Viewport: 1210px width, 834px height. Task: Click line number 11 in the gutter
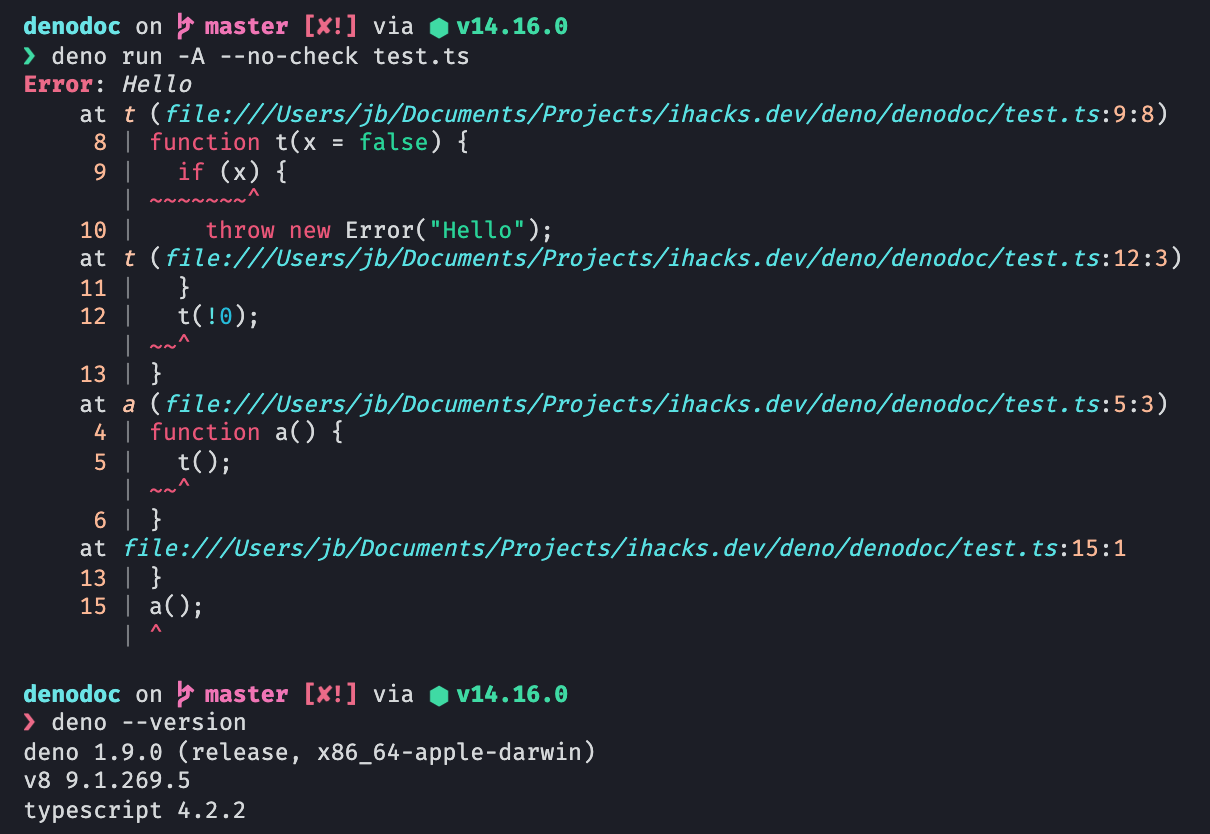pos(93,288)
